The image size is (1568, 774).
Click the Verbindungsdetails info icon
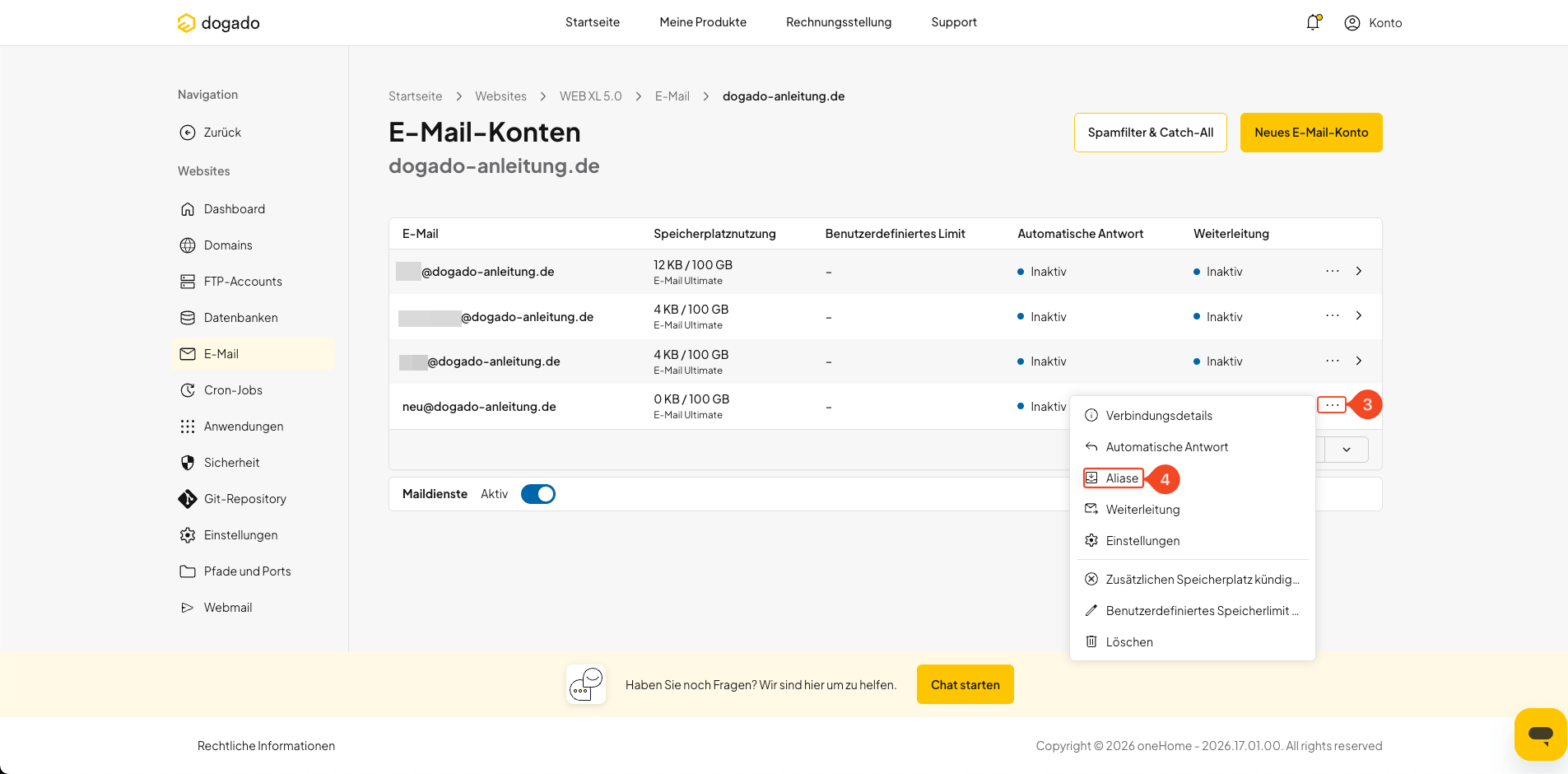[1091, 416]
